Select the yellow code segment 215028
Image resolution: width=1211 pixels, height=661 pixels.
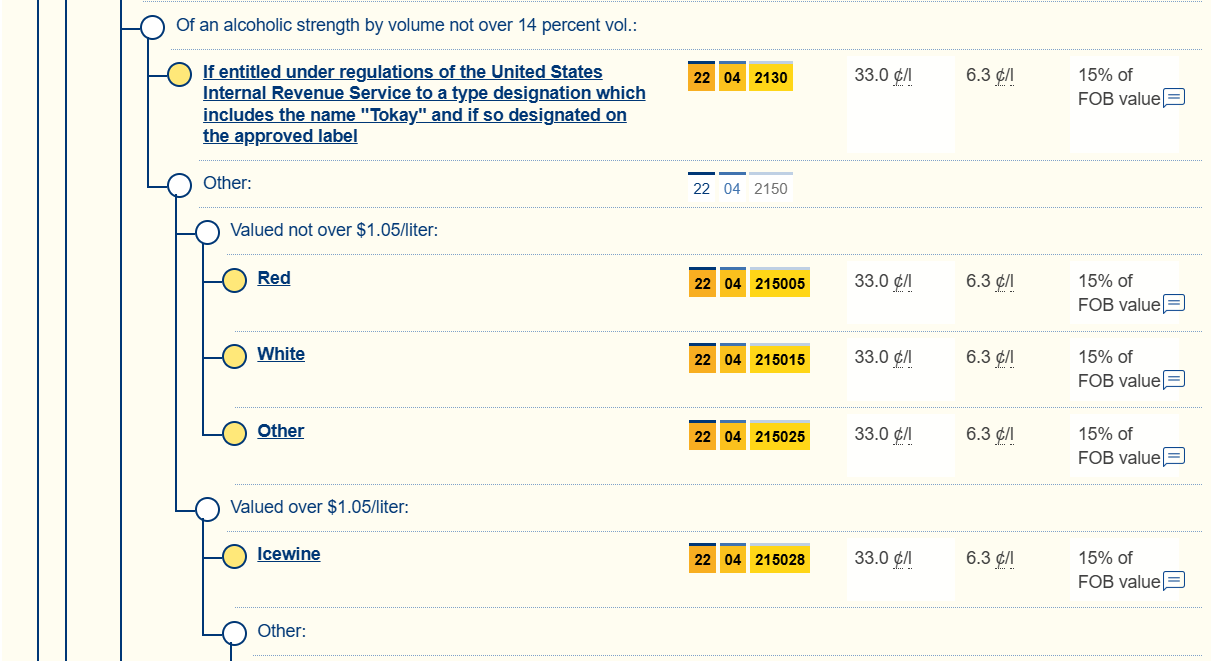tap(779, 560)
